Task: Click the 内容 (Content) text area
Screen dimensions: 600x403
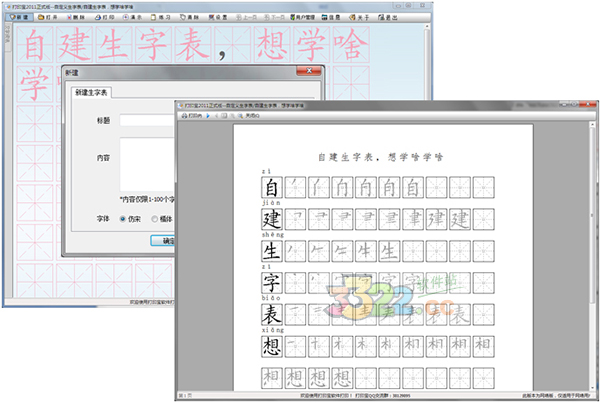Action: coord(147,164)
